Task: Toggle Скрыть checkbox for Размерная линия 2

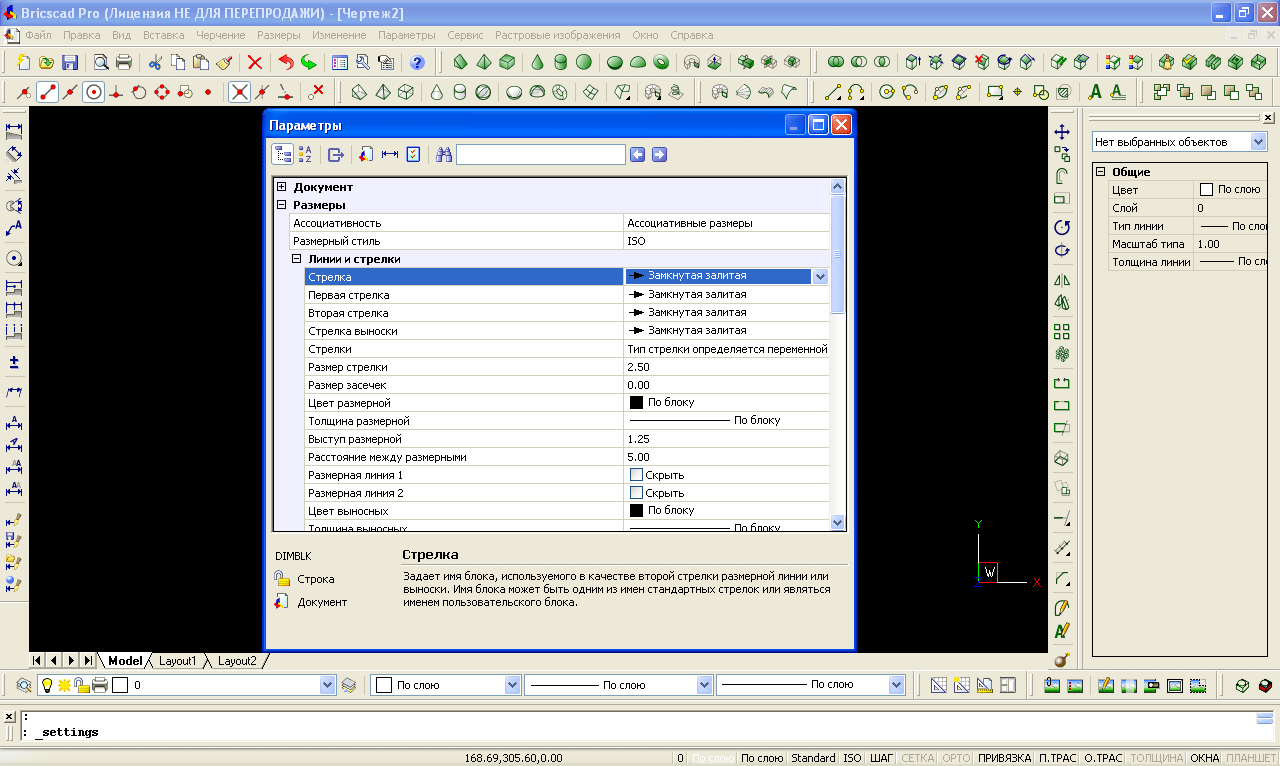Action: pos(635,493)
